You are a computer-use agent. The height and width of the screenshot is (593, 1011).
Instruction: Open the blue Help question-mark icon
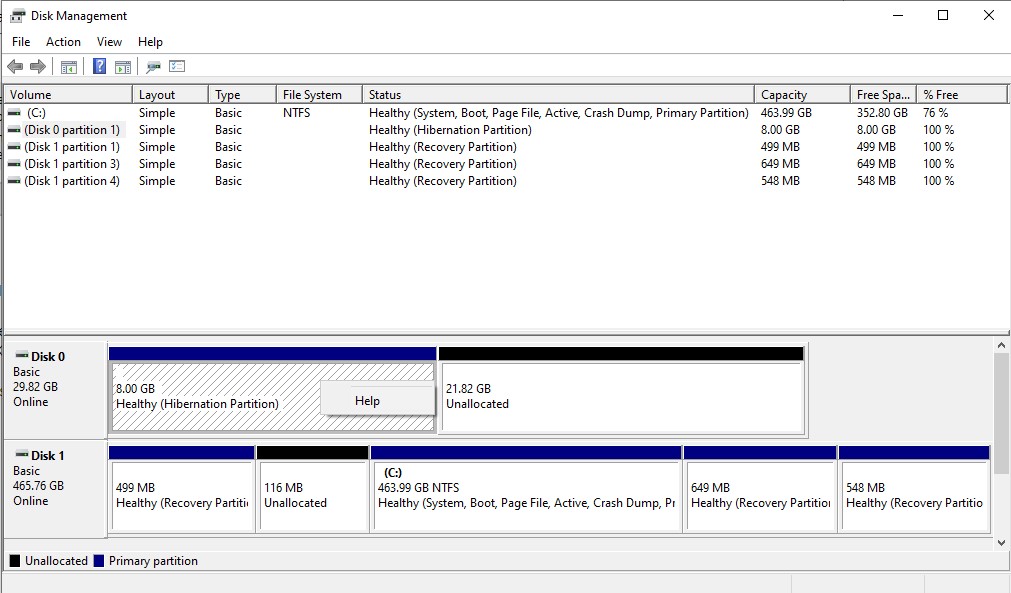click(99, 66)
